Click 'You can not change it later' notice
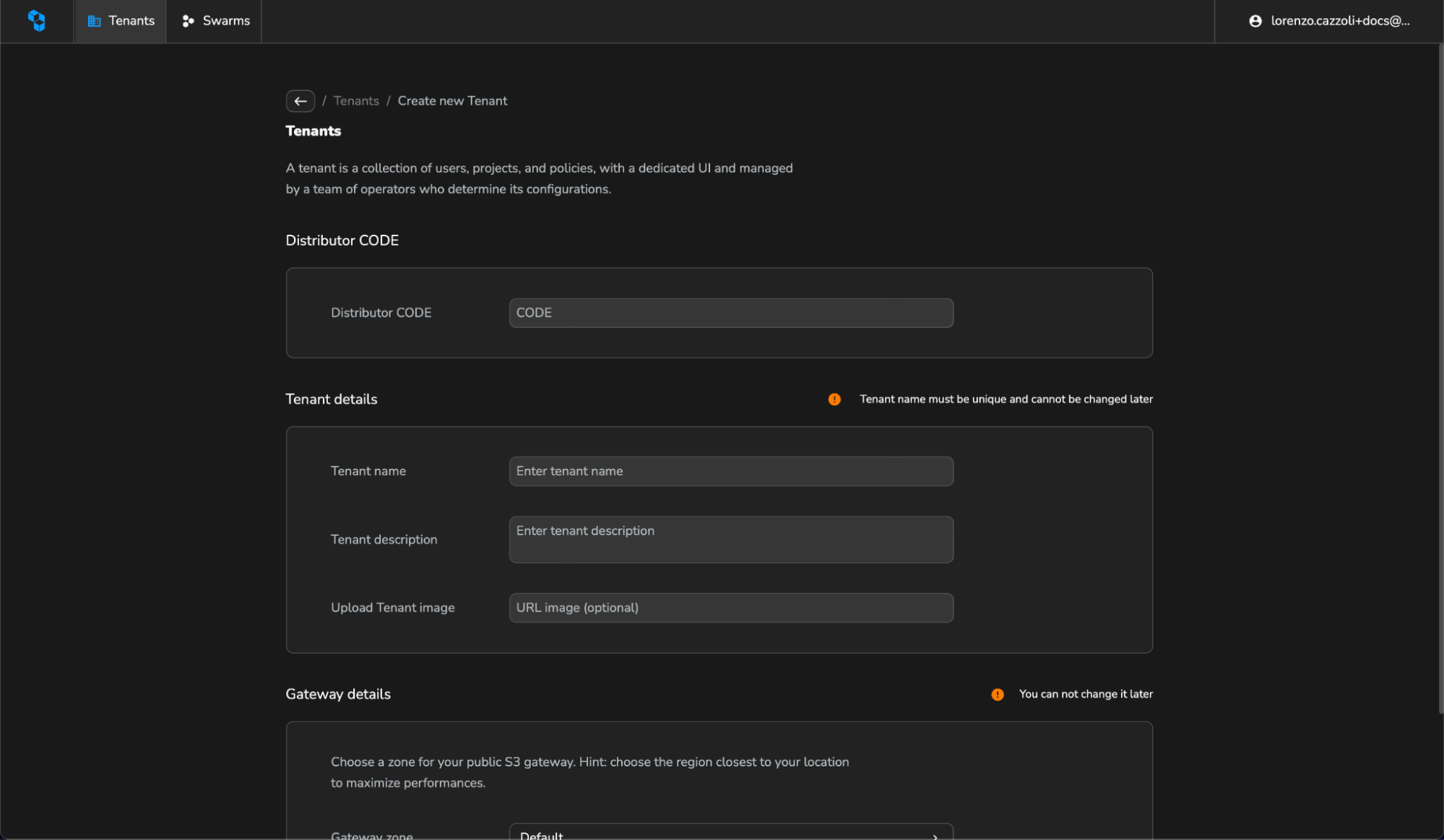1444x840 pixels. tap(1086, 694)
